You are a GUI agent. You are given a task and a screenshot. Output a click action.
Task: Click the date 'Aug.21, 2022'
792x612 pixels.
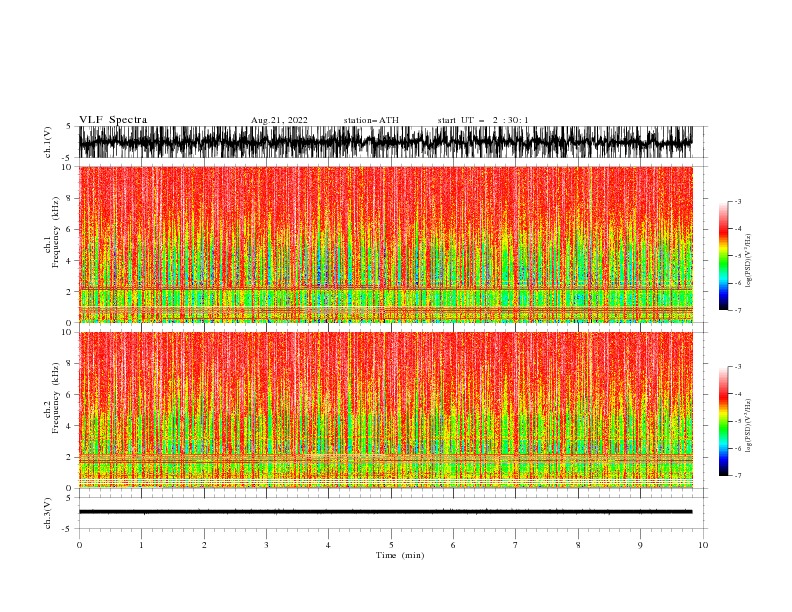point(279,120)
